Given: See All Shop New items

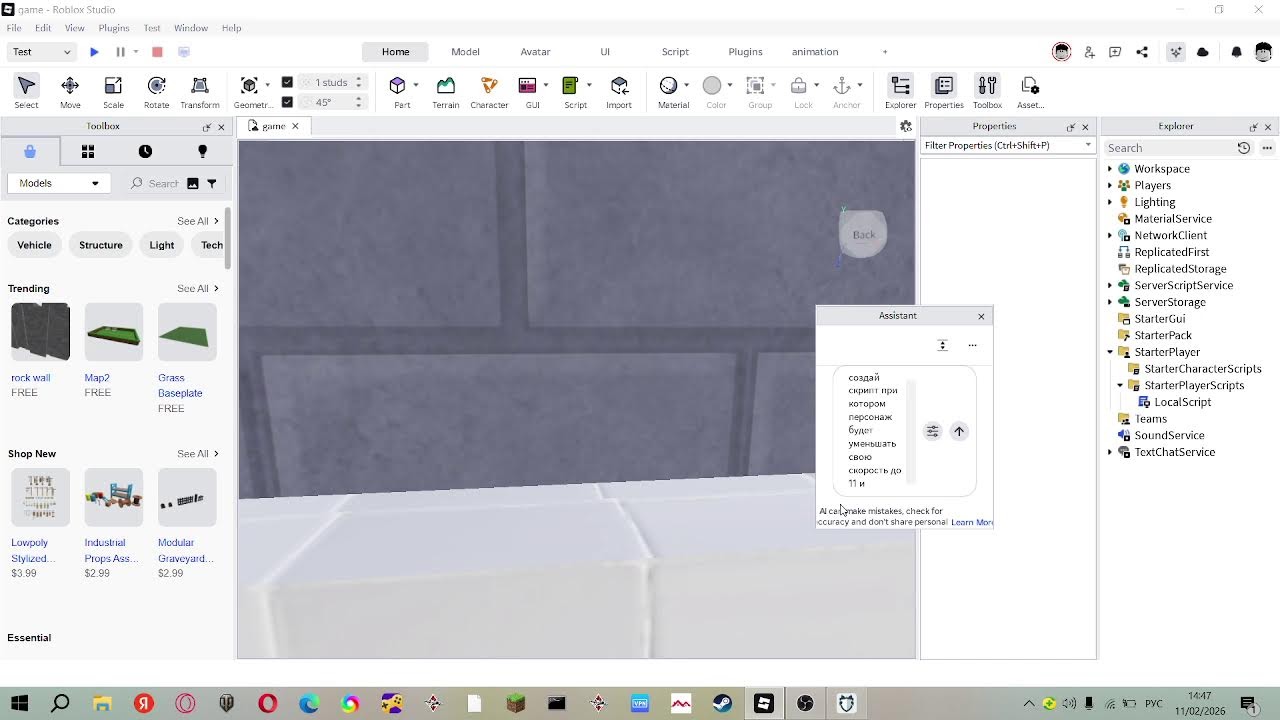Looking at the screenshot, I should pyautogui.click(x=197, y=454).
